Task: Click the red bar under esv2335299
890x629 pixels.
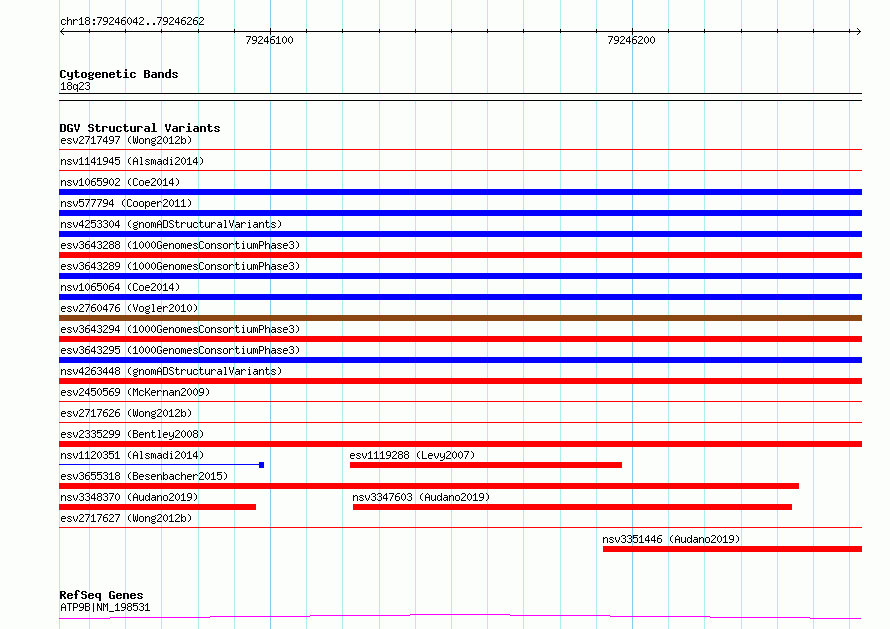Action: (460, 444)
